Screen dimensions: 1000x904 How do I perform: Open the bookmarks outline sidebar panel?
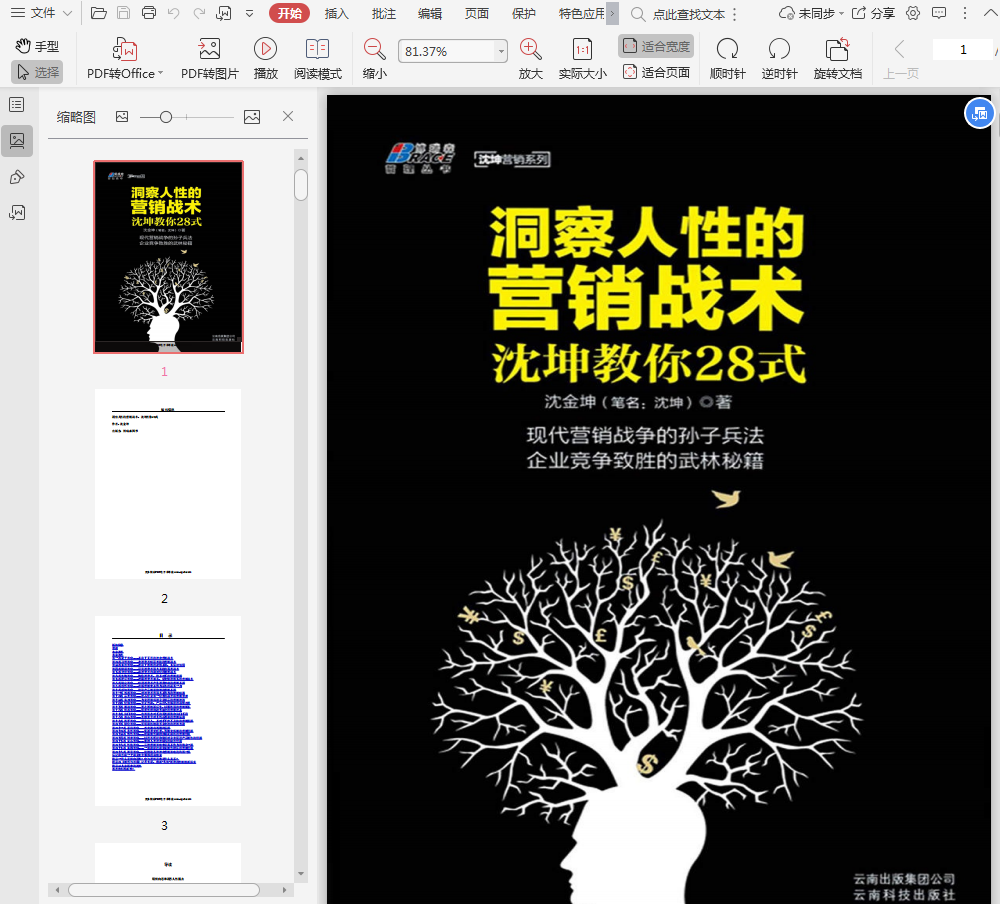[17, 105]
